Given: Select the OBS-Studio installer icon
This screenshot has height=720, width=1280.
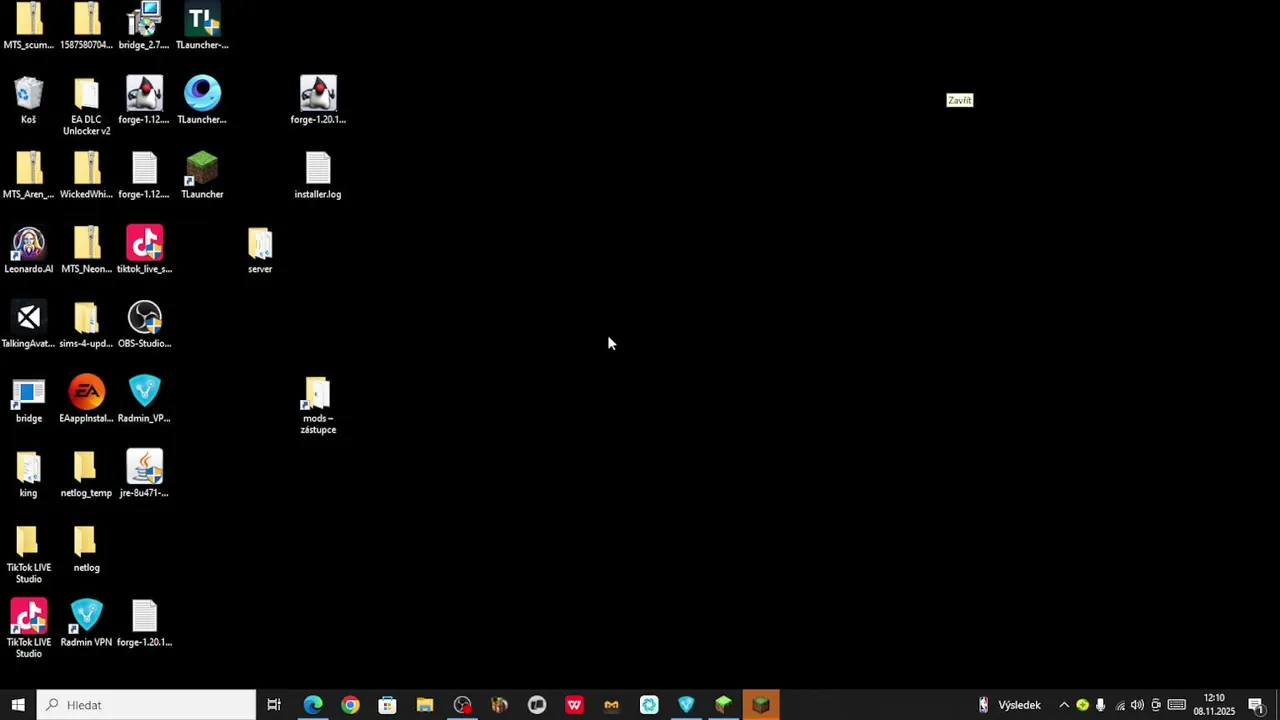Looking at the screenshot, I should click(x=144, y=318).
